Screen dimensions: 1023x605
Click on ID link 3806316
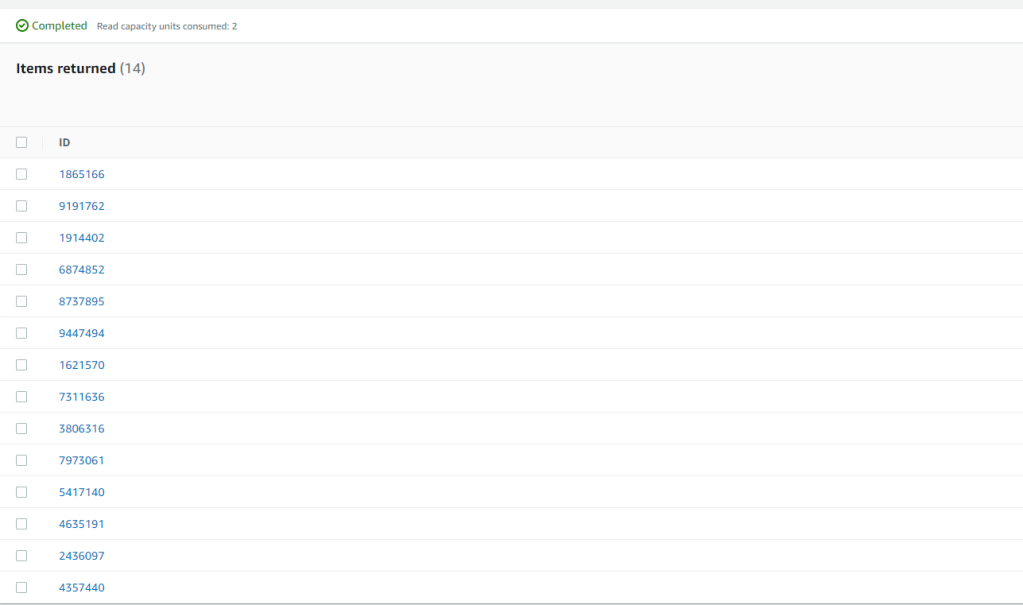coord(81,429)
